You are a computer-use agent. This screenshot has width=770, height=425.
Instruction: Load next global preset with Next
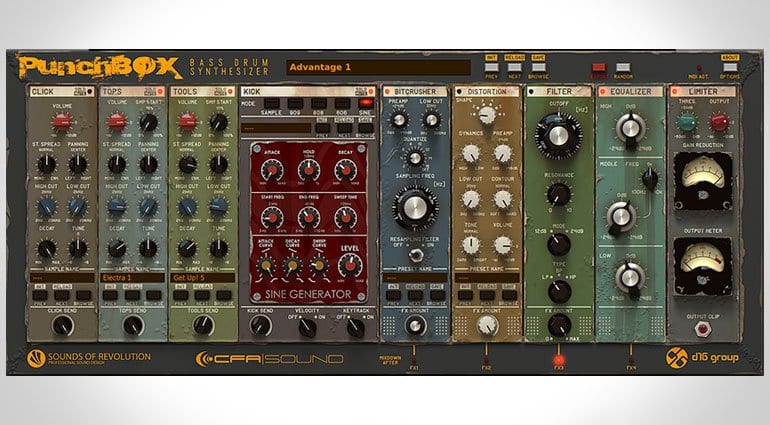[x=515, y=67]
